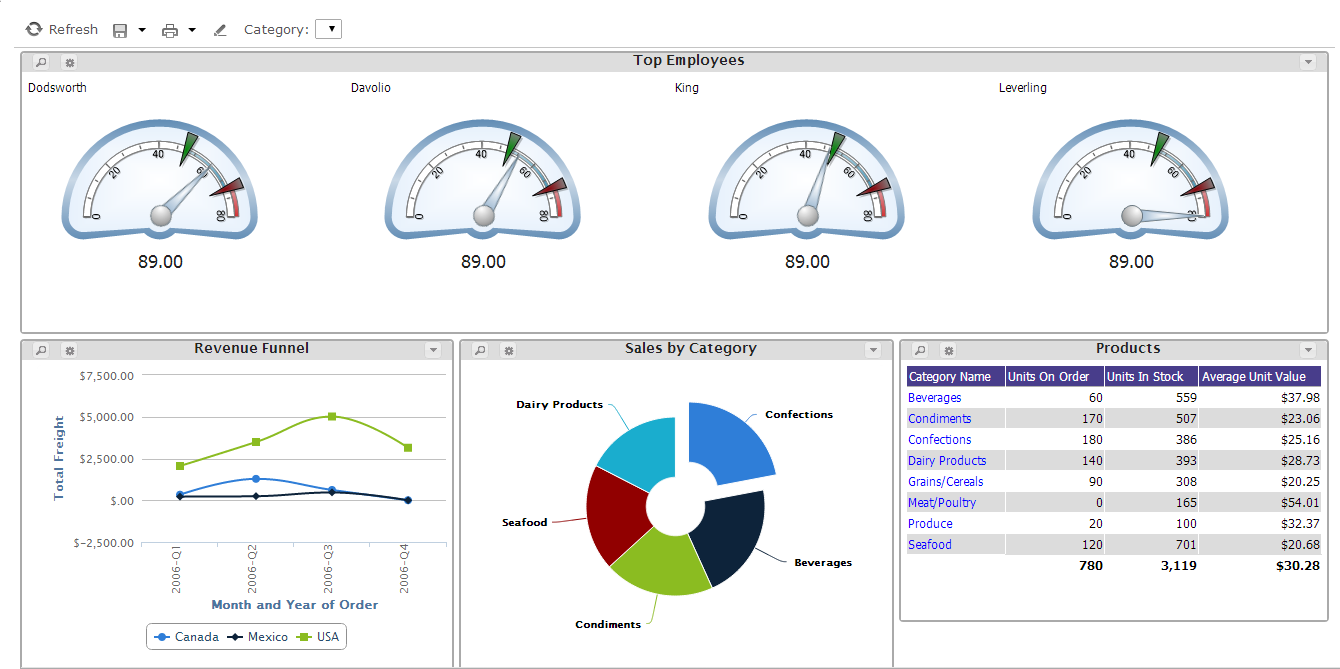
Task: Click gear icon in Revenue Funnel panel
Action: click(x=69, y=350)
